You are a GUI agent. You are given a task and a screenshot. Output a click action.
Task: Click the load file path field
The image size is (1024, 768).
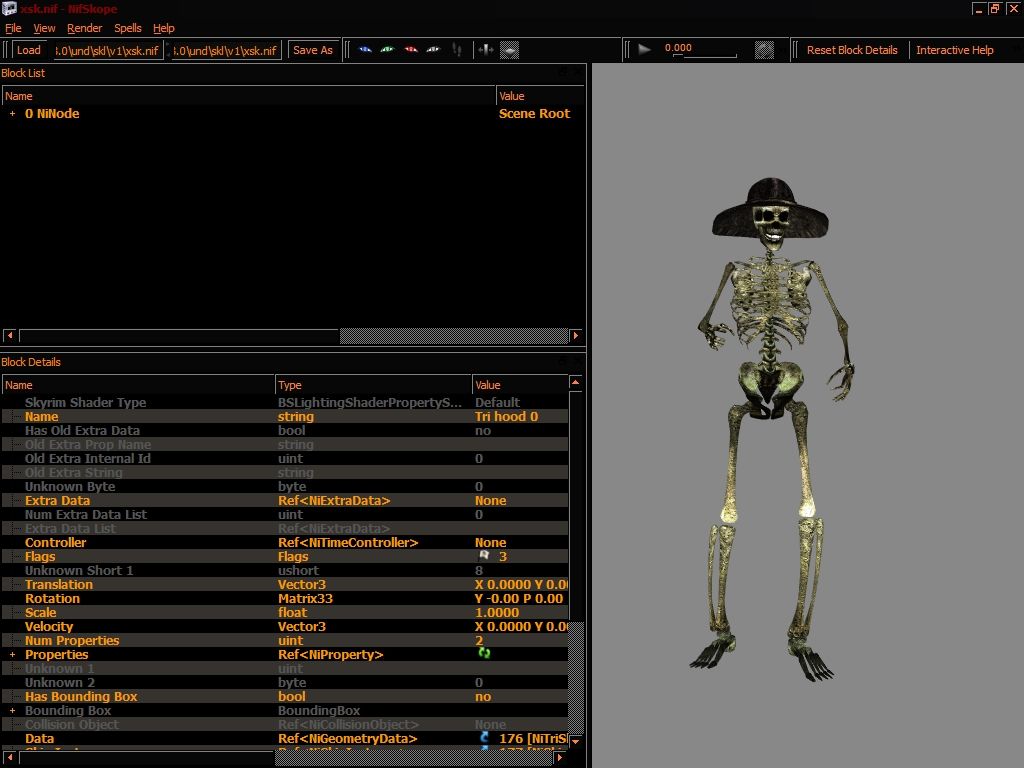click(108, 51)
